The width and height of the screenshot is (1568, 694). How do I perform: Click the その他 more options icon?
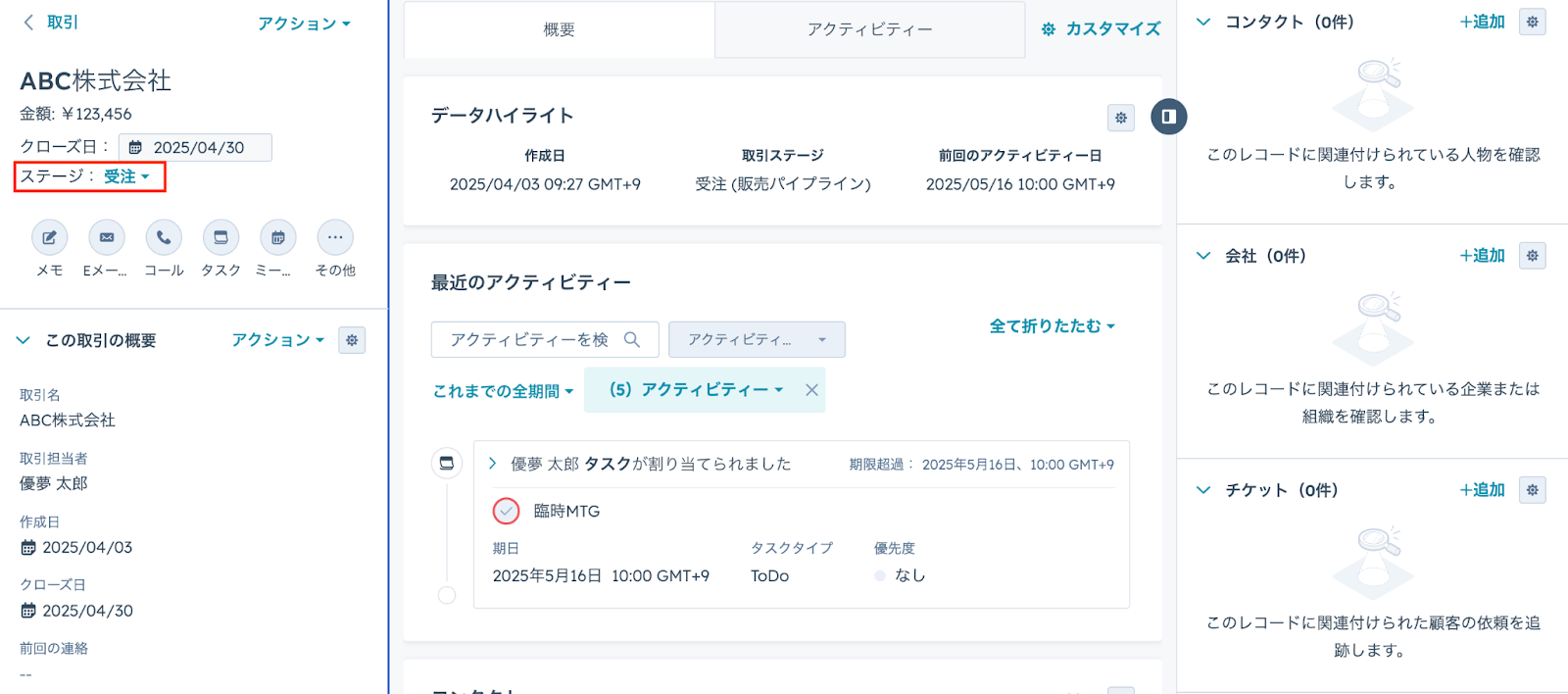335,237
